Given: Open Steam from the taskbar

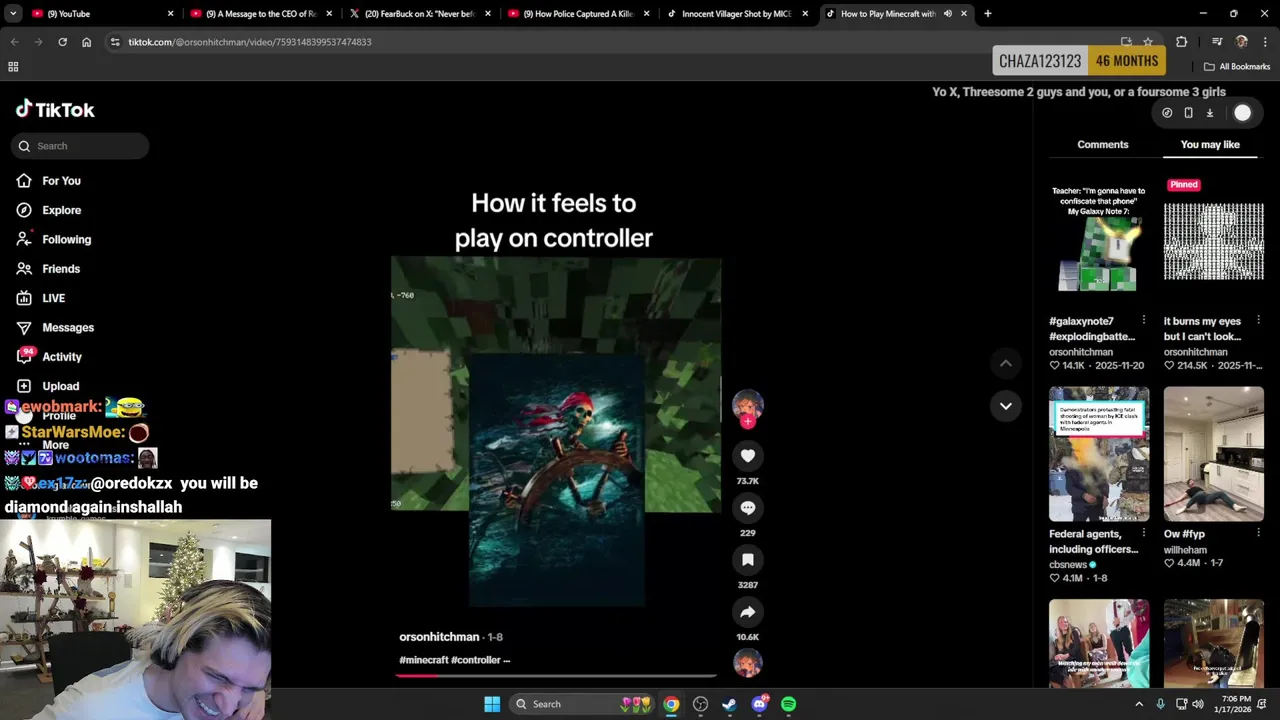Looking at the screenshot, I should click(x=729, y=704).
